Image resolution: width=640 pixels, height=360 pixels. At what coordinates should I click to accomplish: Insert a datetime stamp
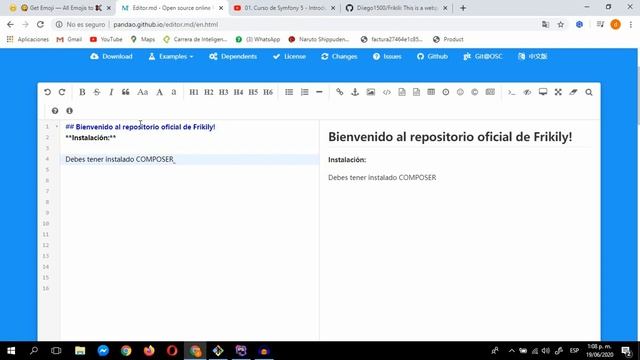(x=446, y=92)
